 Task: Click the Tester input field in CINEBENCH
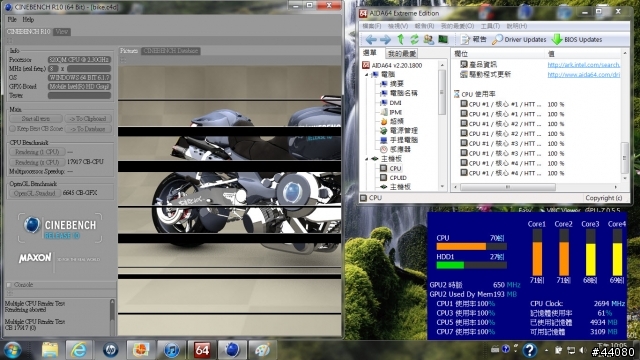pyautogui.click(x=79, y=96)
